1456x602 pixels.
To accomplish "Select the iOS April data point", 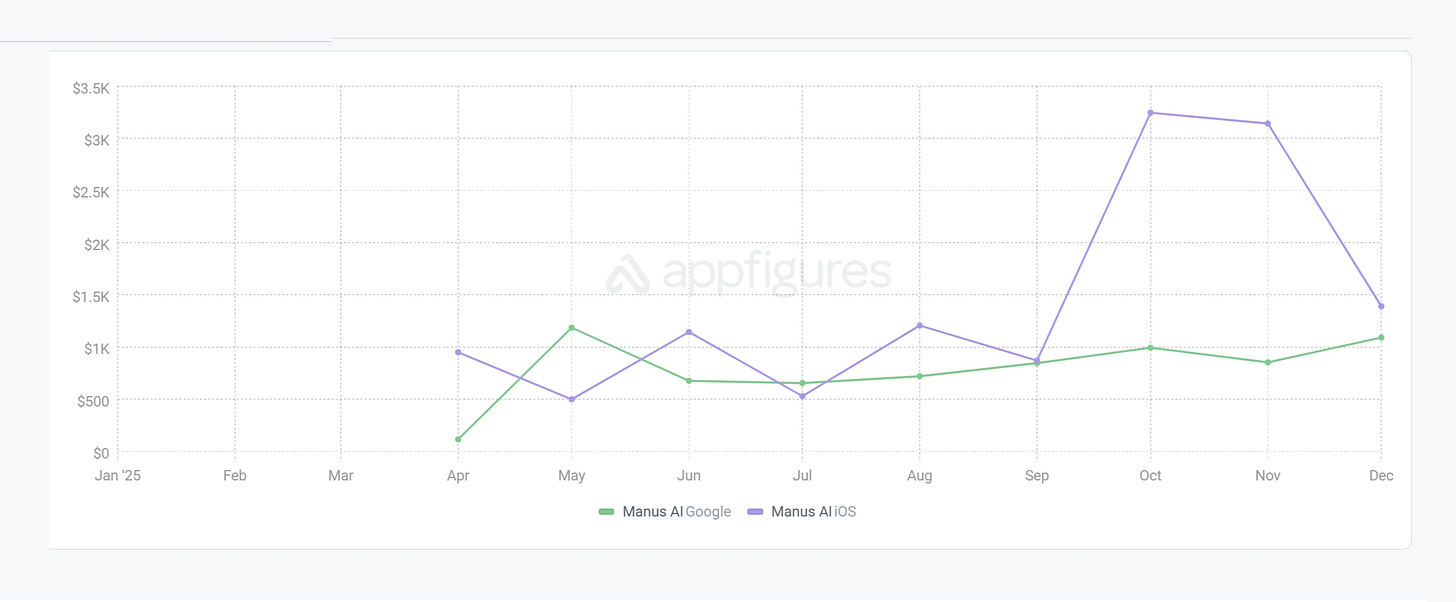I will (458, 352).
